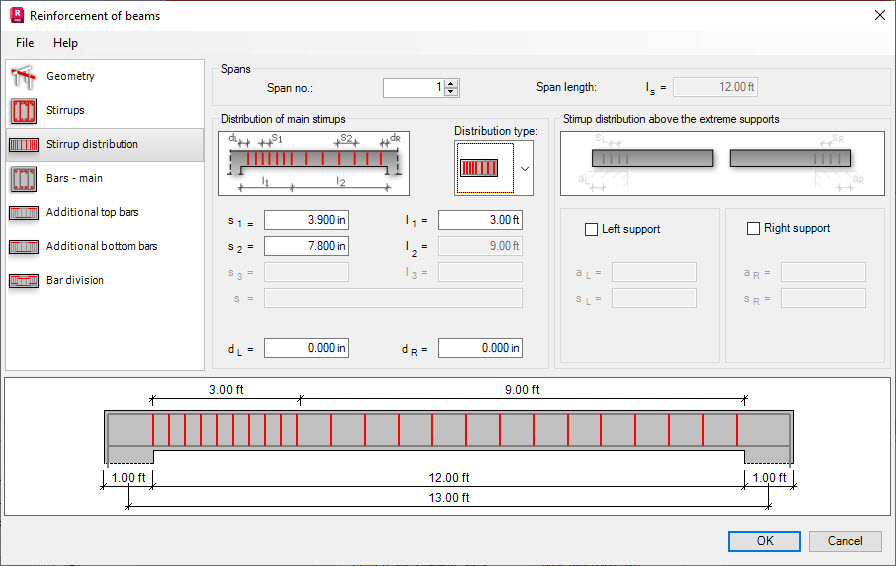Edit the s2 spacing field 7.800 in
The image size is (896, 566).
pyautogui.click(x=306, y=246)
